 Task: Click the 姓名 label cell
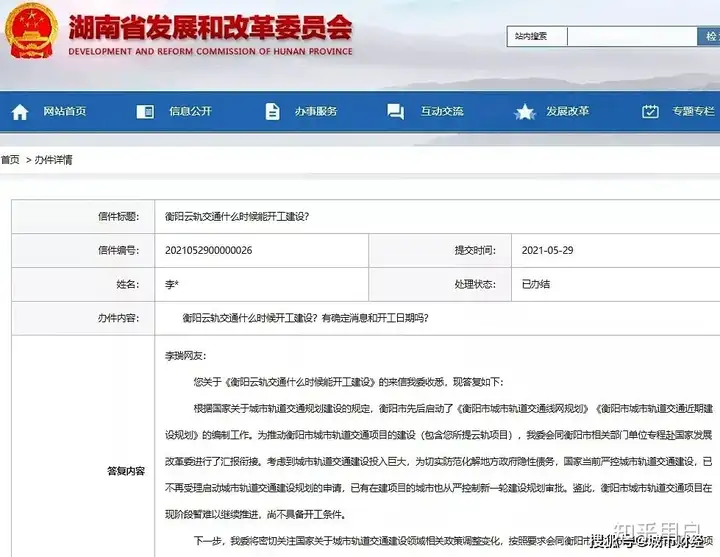[x=83, y=284]
